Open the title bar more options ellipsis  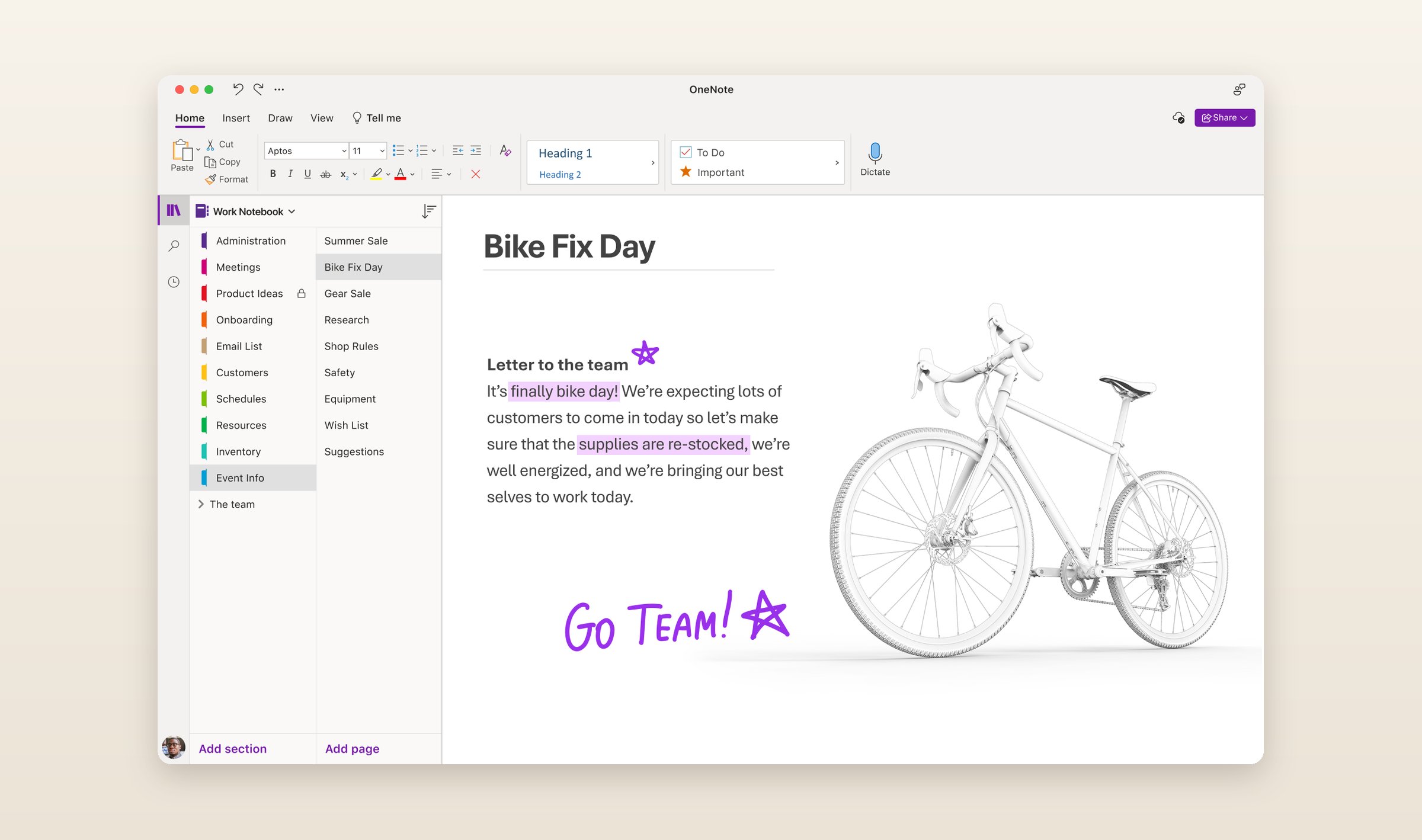coord(279,89)
